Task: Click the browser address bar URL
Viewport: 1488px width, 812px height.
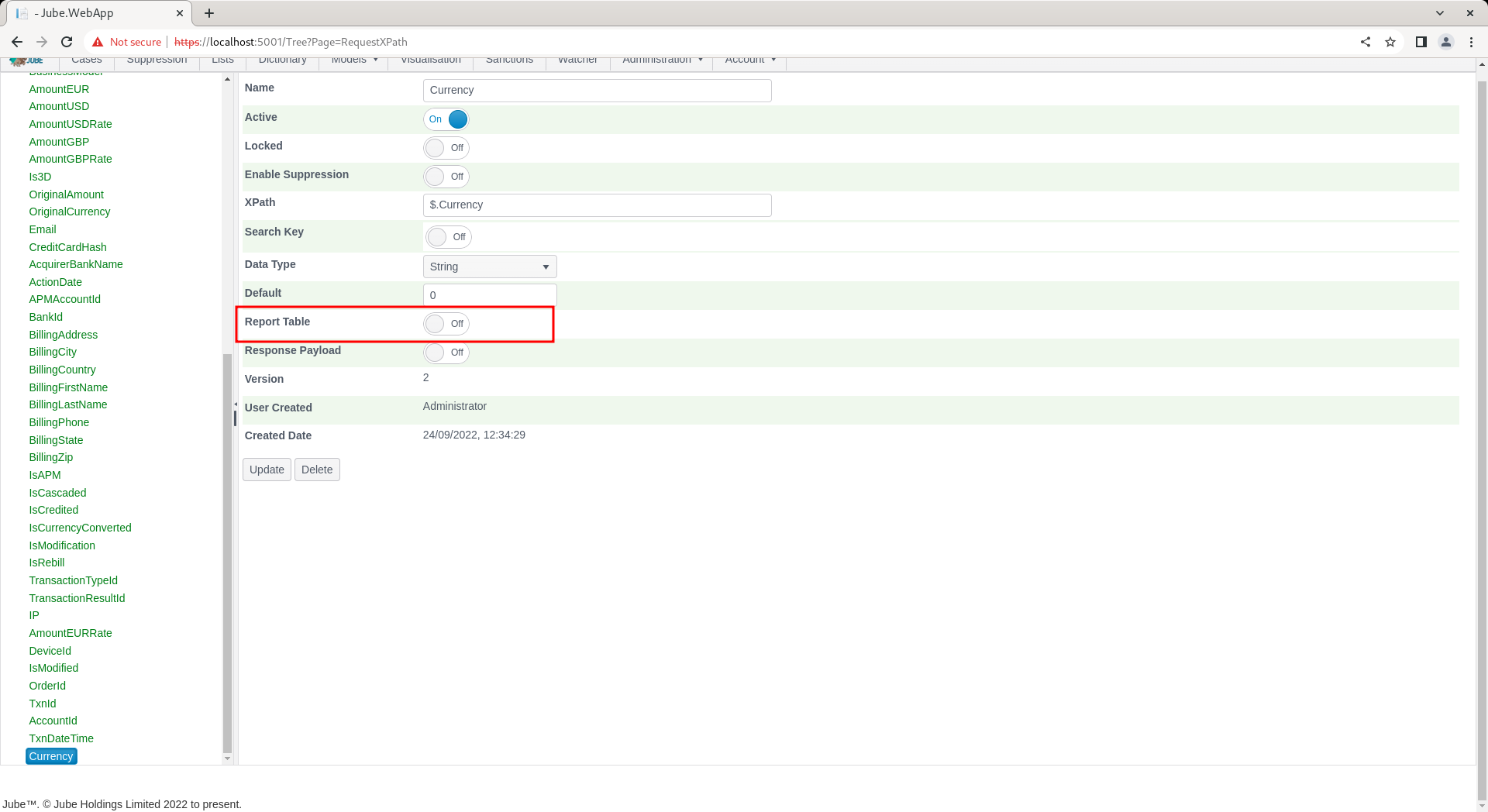Action: 291,42
